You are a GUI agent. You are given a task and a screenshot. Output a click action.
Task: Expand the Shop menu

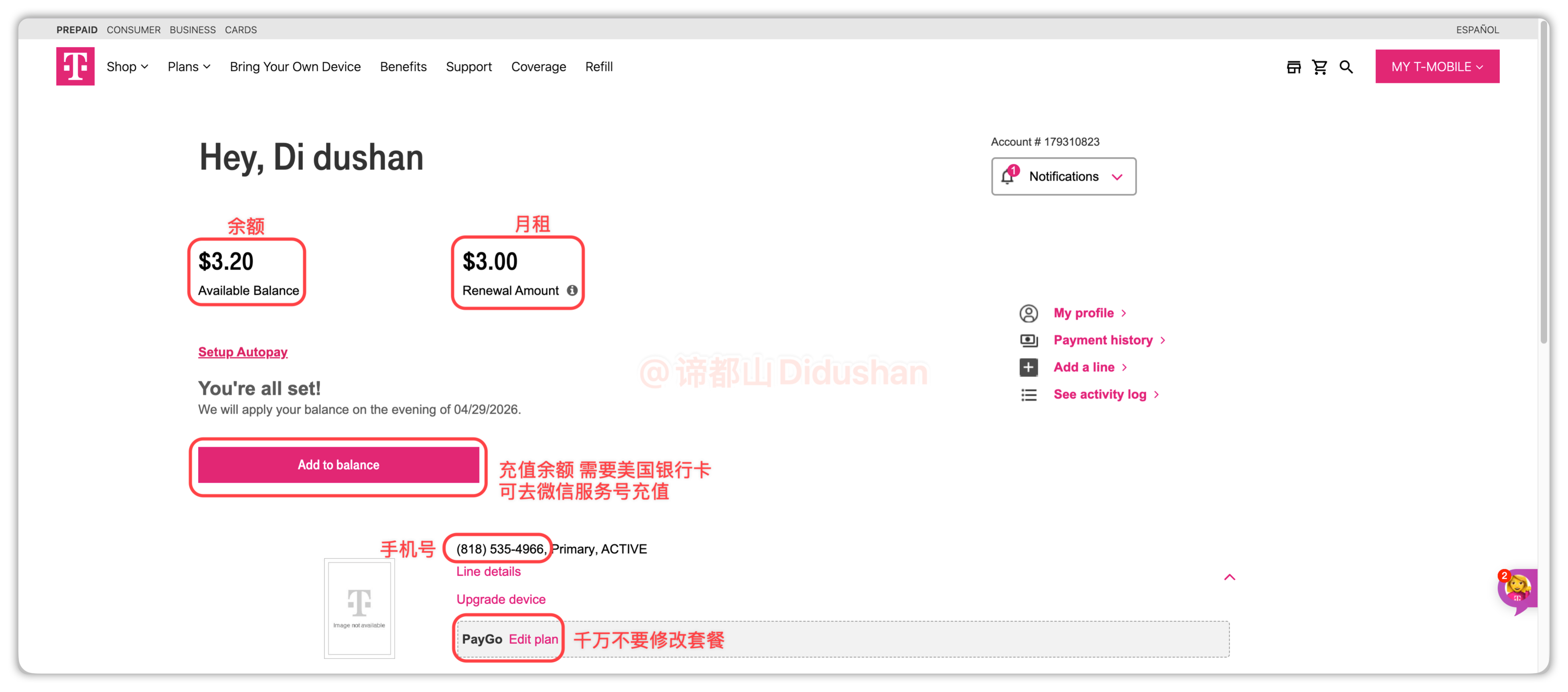[x=127, y=67]
